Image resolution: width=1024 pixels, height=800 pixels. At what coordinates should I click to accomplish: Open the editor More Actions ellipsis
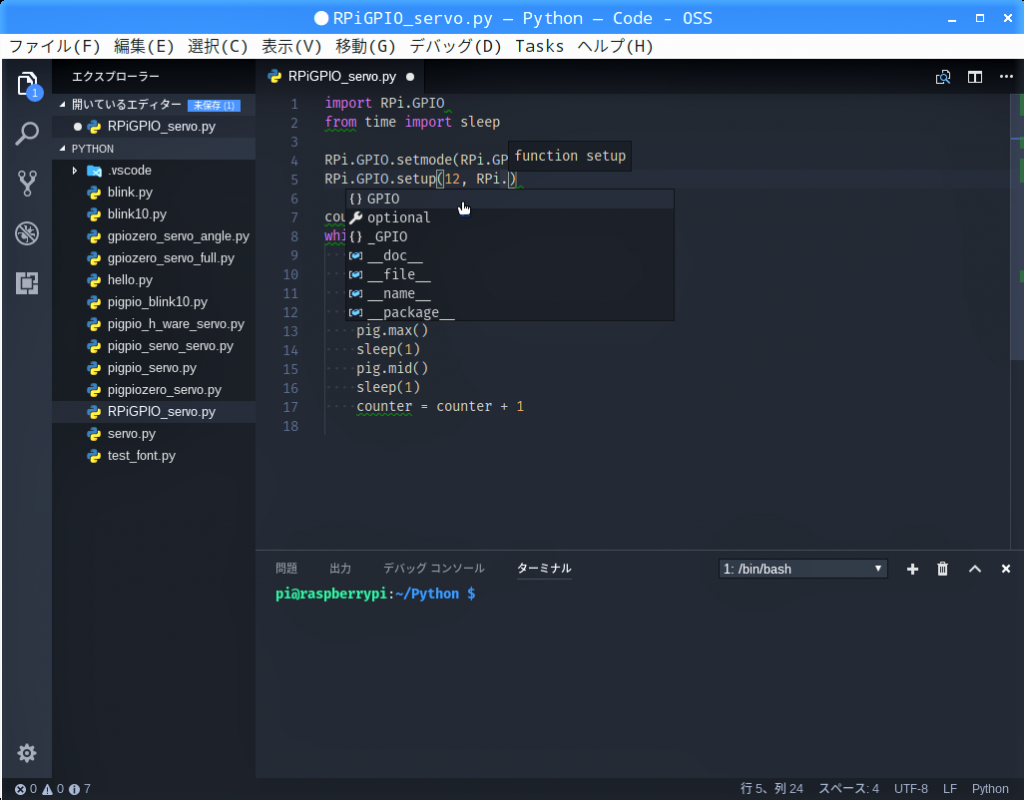[1006, 77]
